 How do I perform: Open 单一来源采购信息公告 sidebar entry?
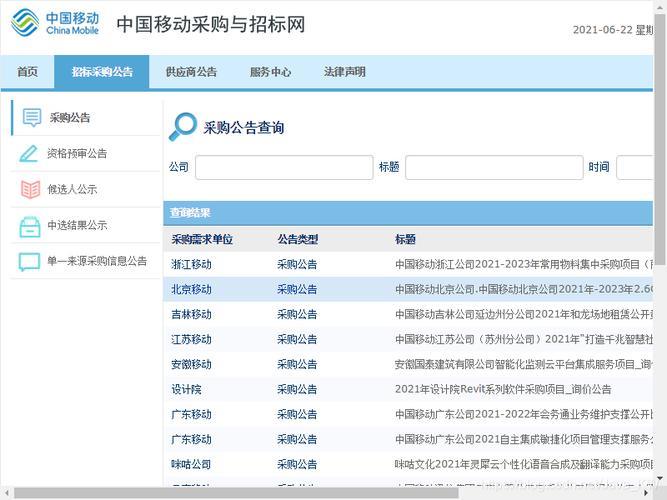click(x=97, y=261)
